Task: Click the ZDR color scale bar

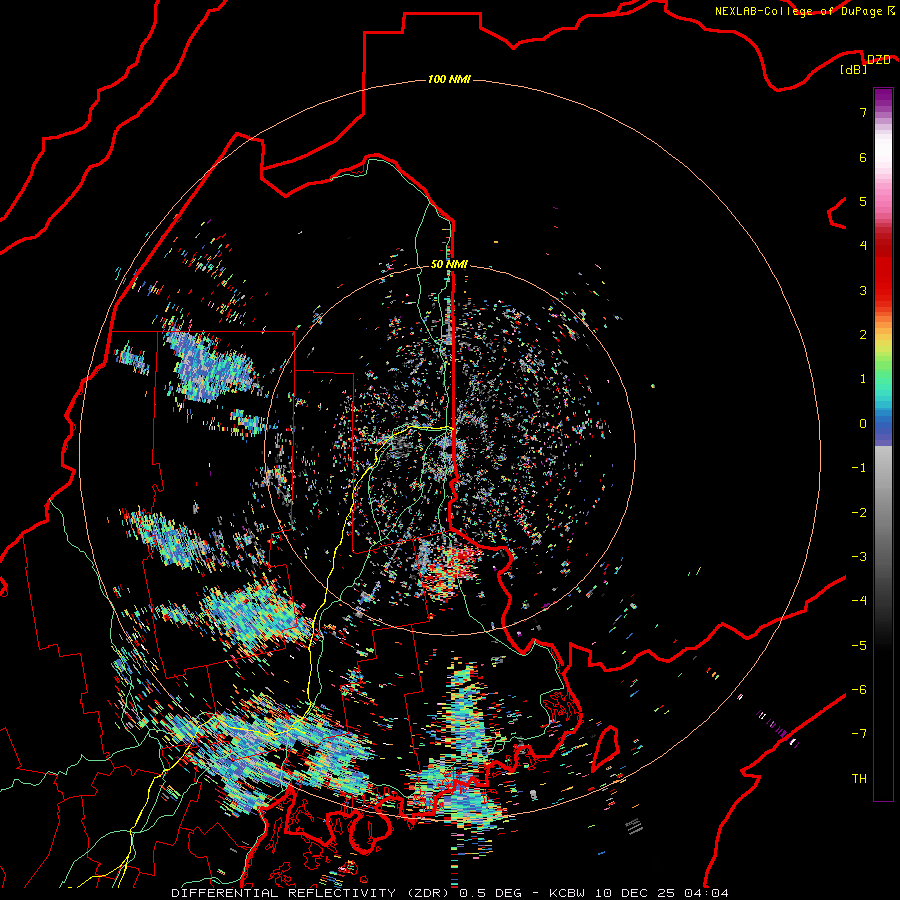Action: coord(883,444)
